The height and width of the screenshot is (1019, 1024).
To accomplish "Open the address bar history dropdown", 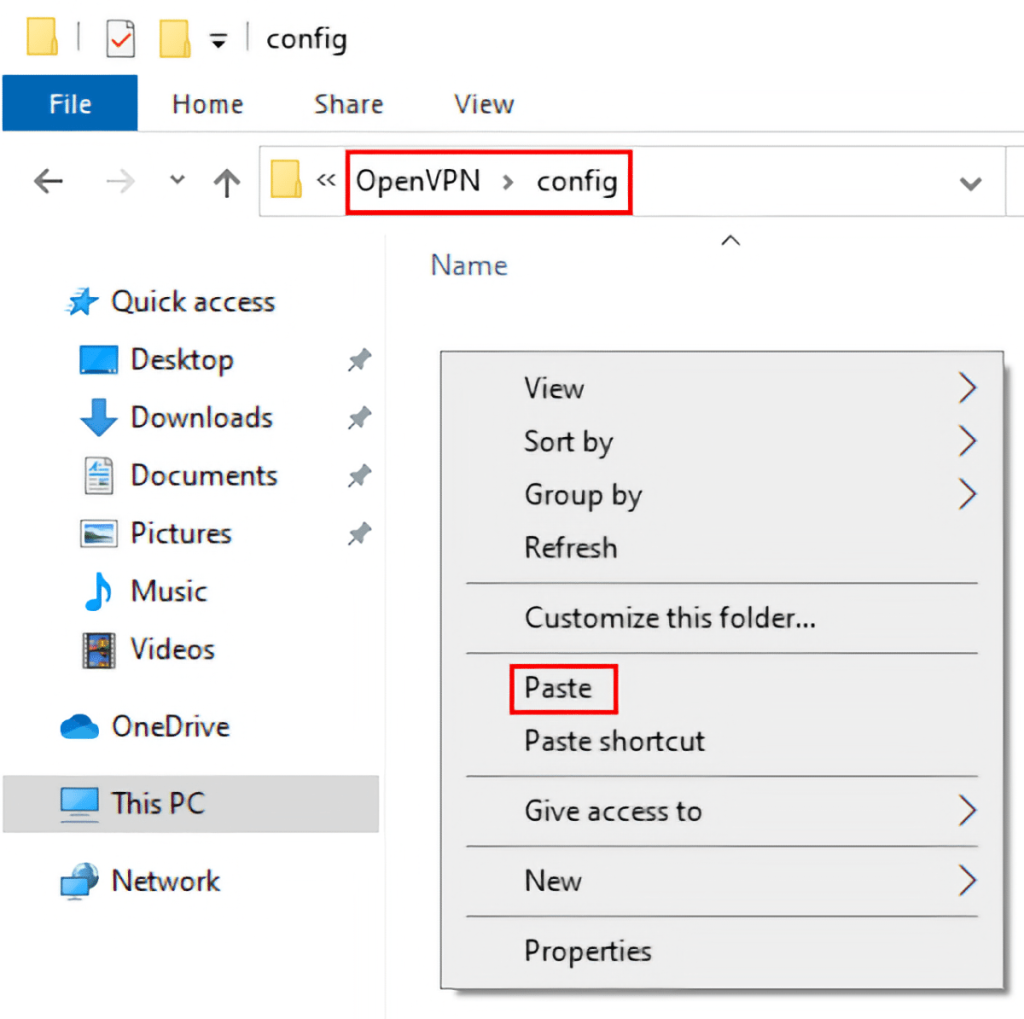I will coord(970,184).
